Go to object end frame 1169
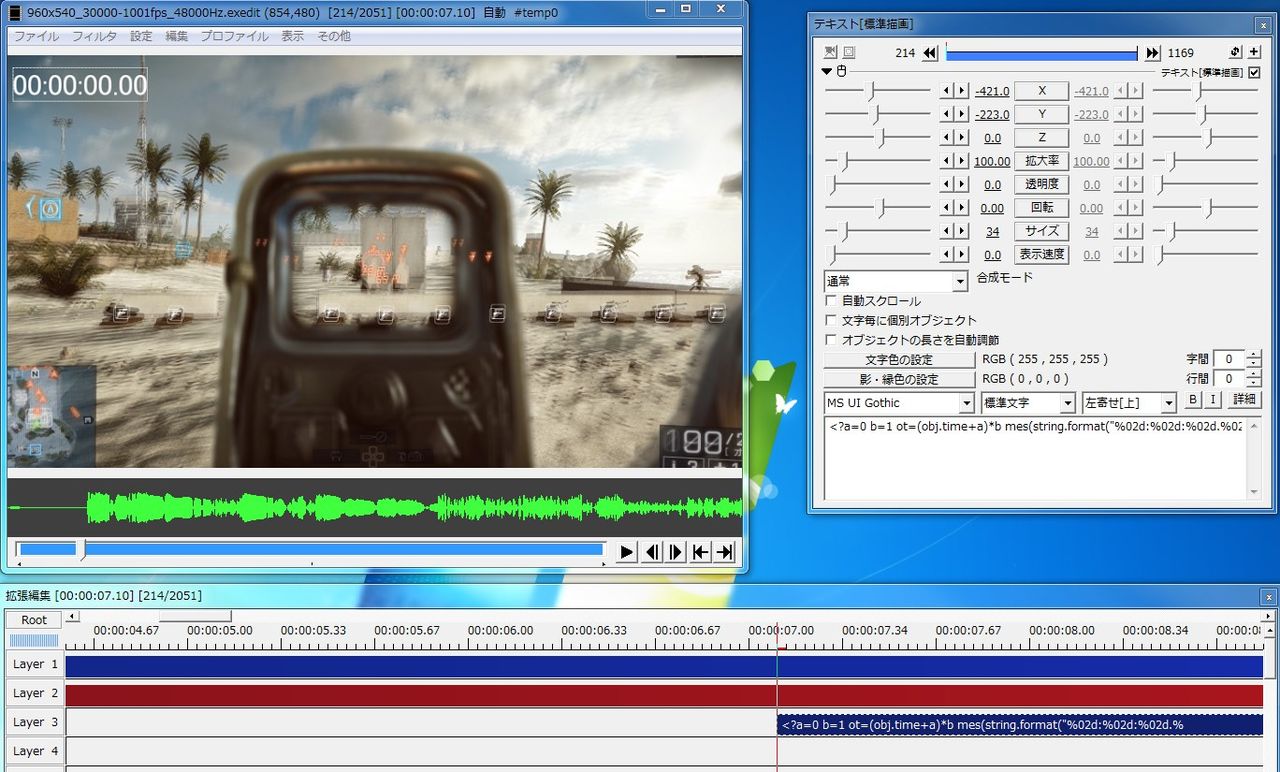The image size is (1280, 772). 1152,53
